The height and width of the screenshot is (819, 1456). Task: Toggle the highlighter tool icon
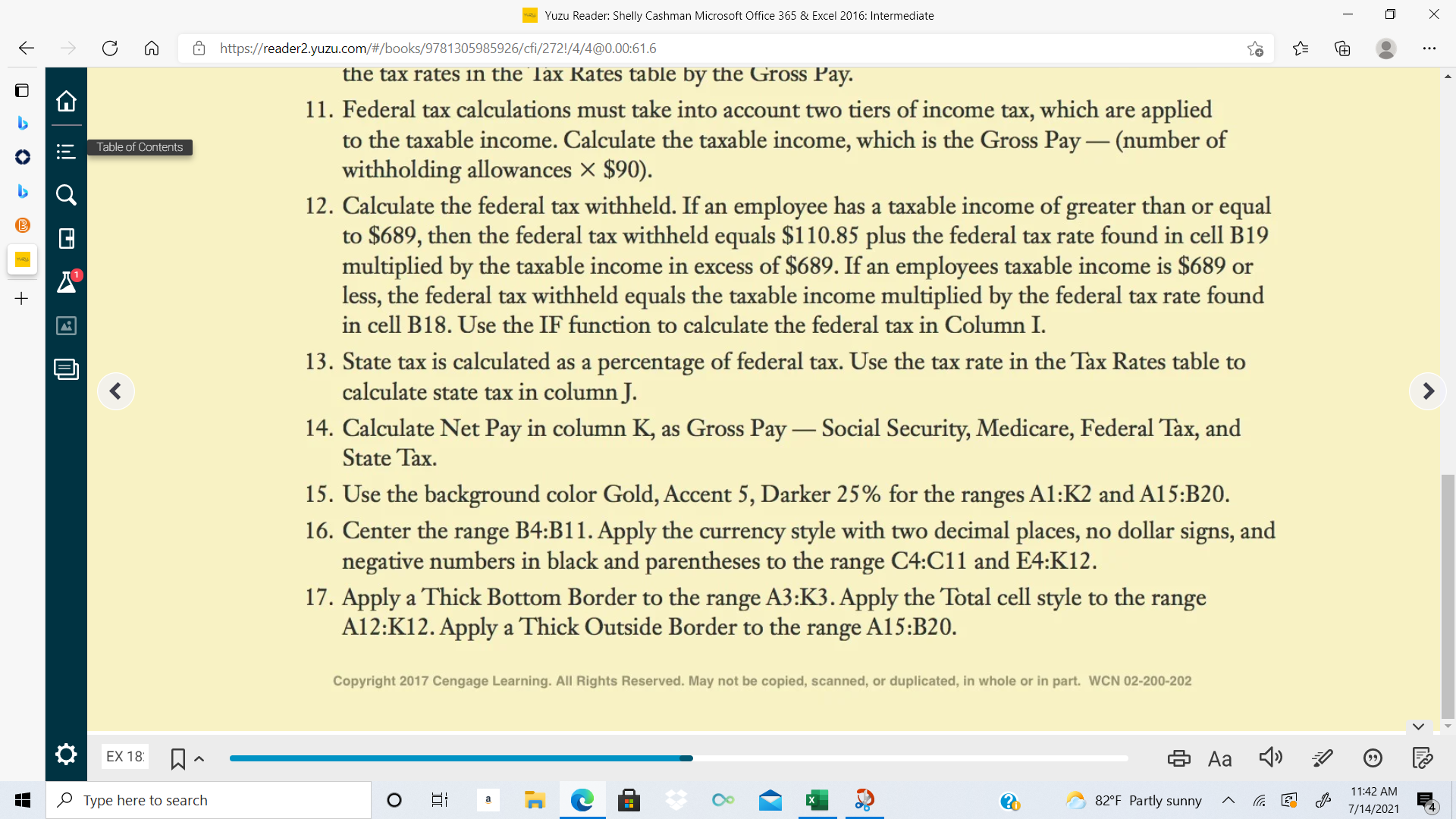[x=1322, y=758]
